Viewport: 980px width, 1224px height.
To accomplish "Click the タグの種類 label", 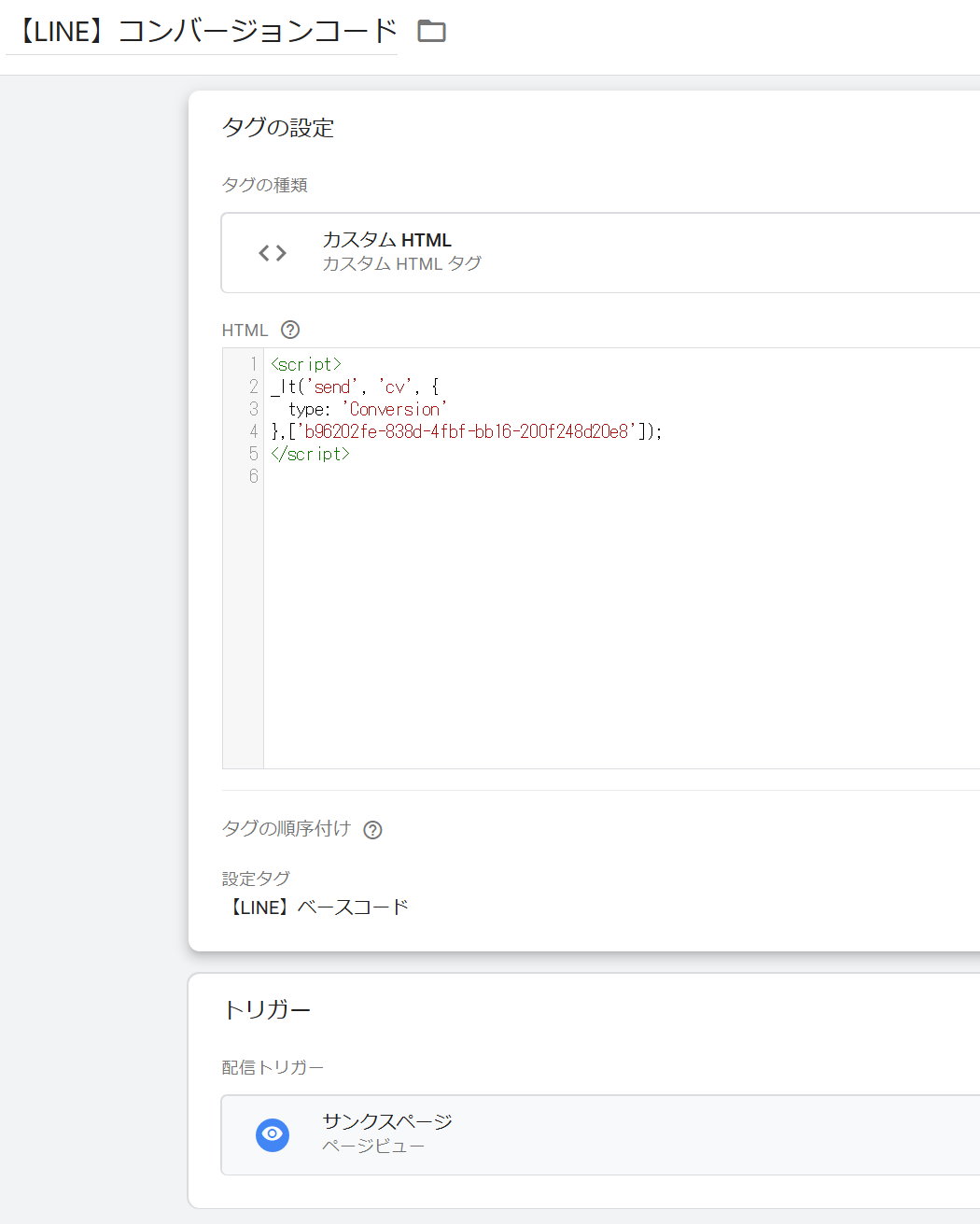I will pyautogui.click(x=265, y=185).
